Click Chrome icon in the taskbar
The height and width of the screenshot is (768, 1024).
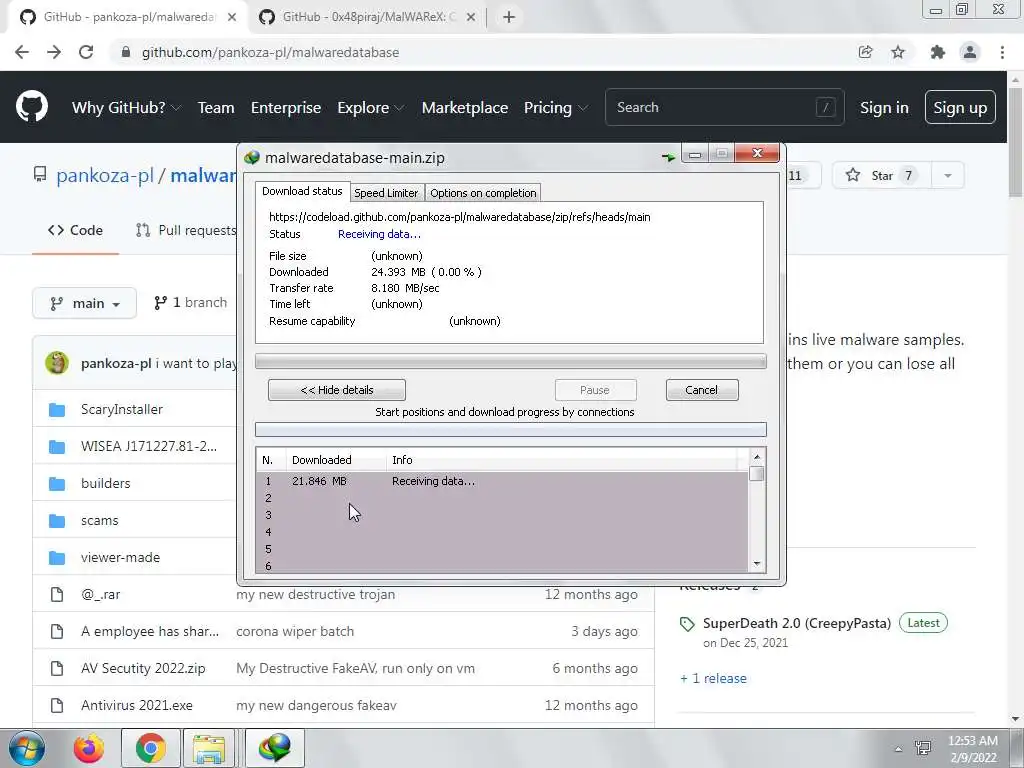[x=151, y=748]
